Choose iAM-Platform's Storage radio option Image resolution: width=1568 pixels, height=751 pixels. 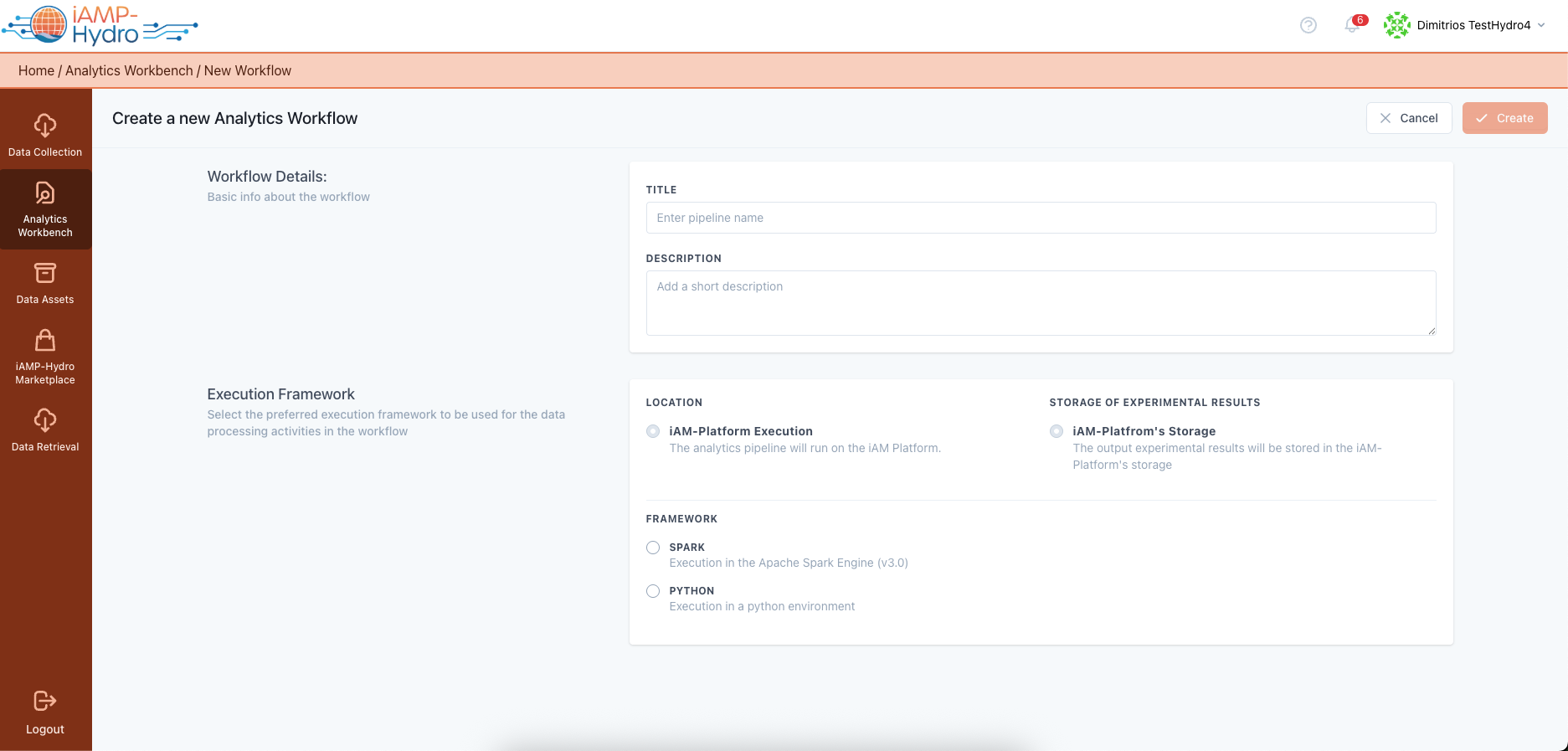point(1056,431)
